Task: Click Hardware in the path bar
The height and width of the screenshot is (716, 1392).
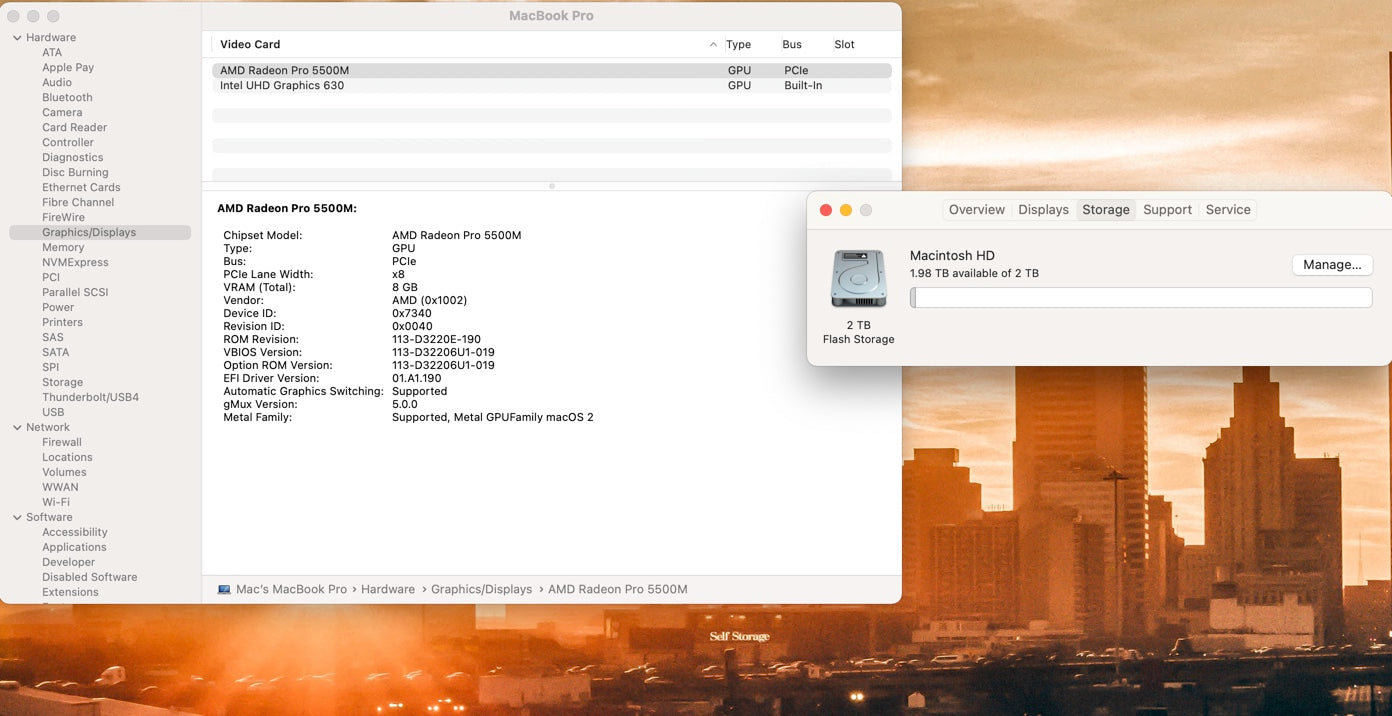Action: (x=388, y=590)
